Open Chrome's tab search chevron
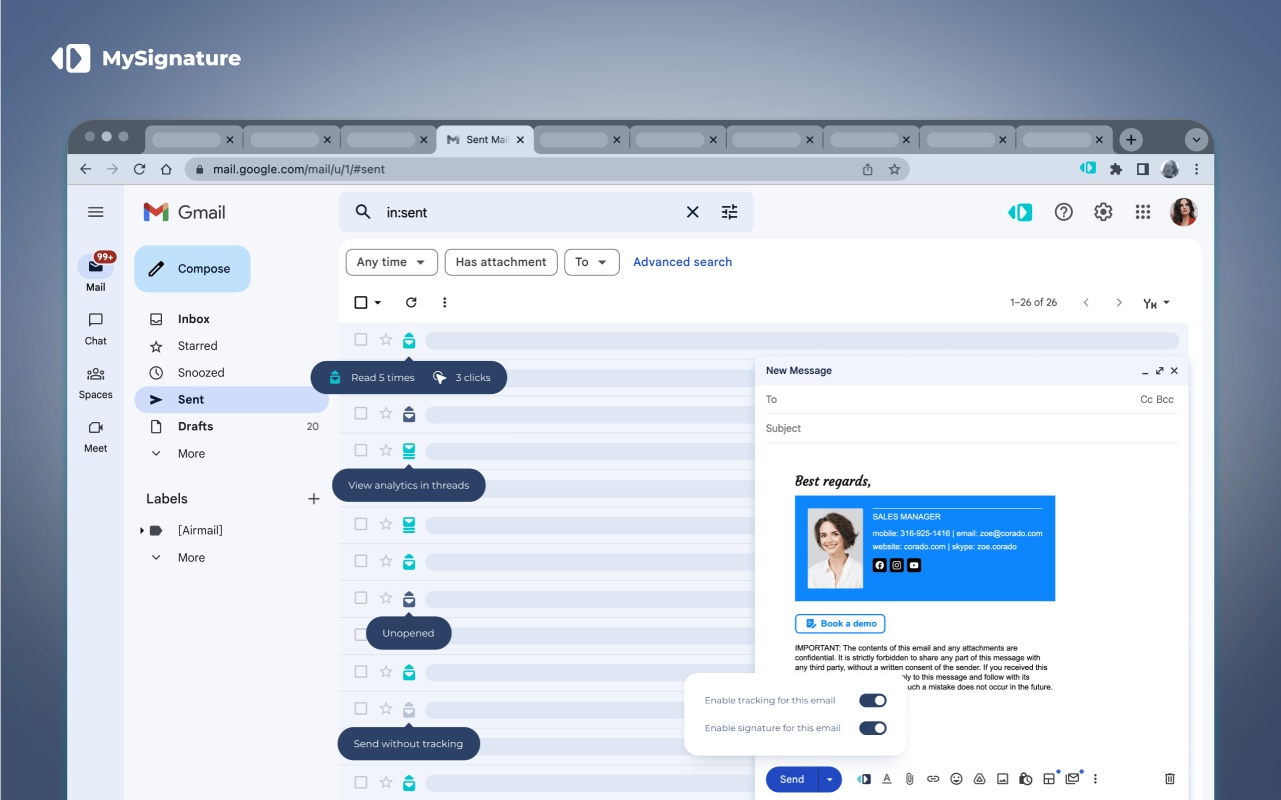 1197,139
